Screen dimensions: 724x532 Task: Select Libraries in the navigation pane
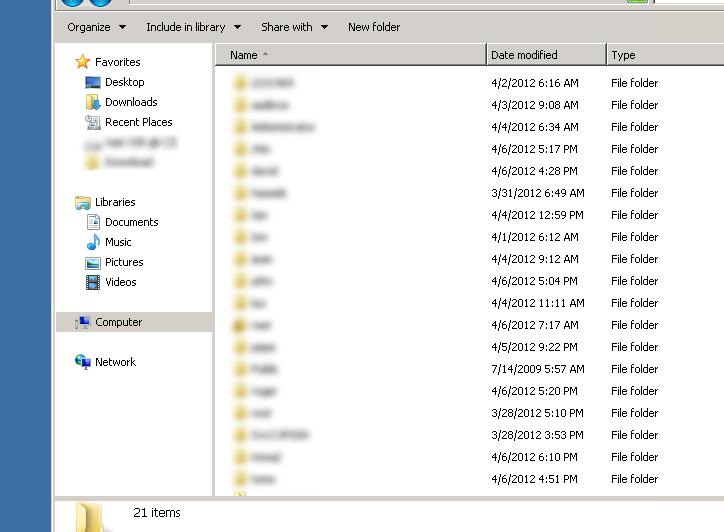click(115, 202)
